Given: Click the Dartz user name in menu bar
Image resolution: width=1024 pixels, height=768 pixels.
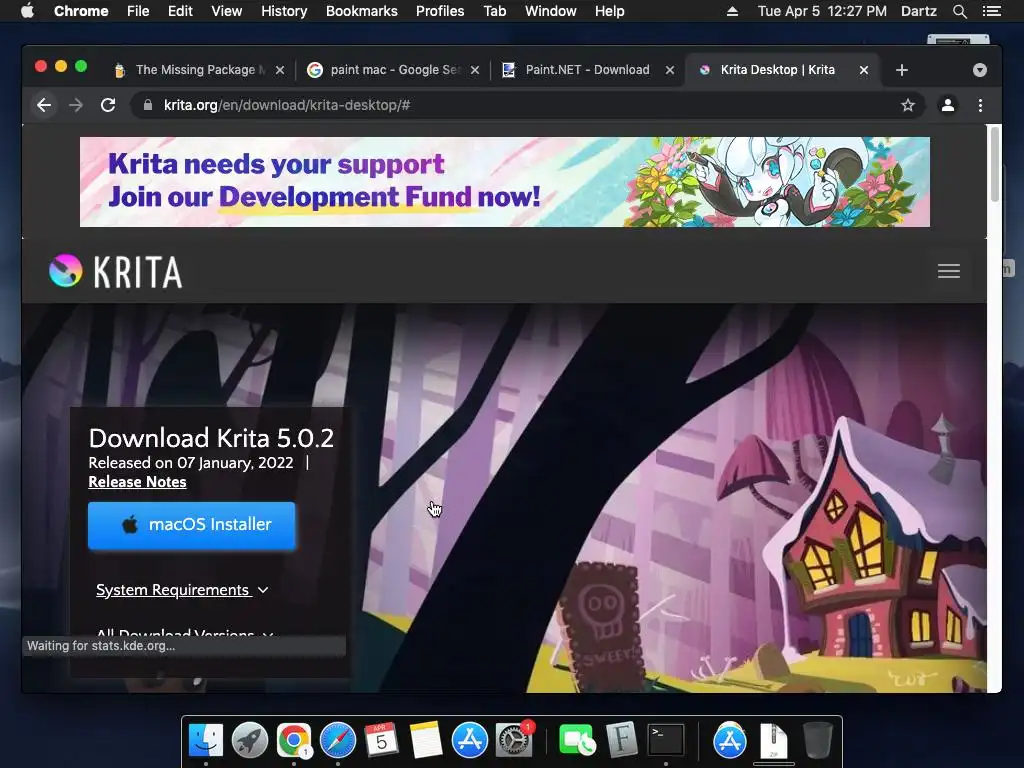Looking at the screenshot, I should (919, 11).
